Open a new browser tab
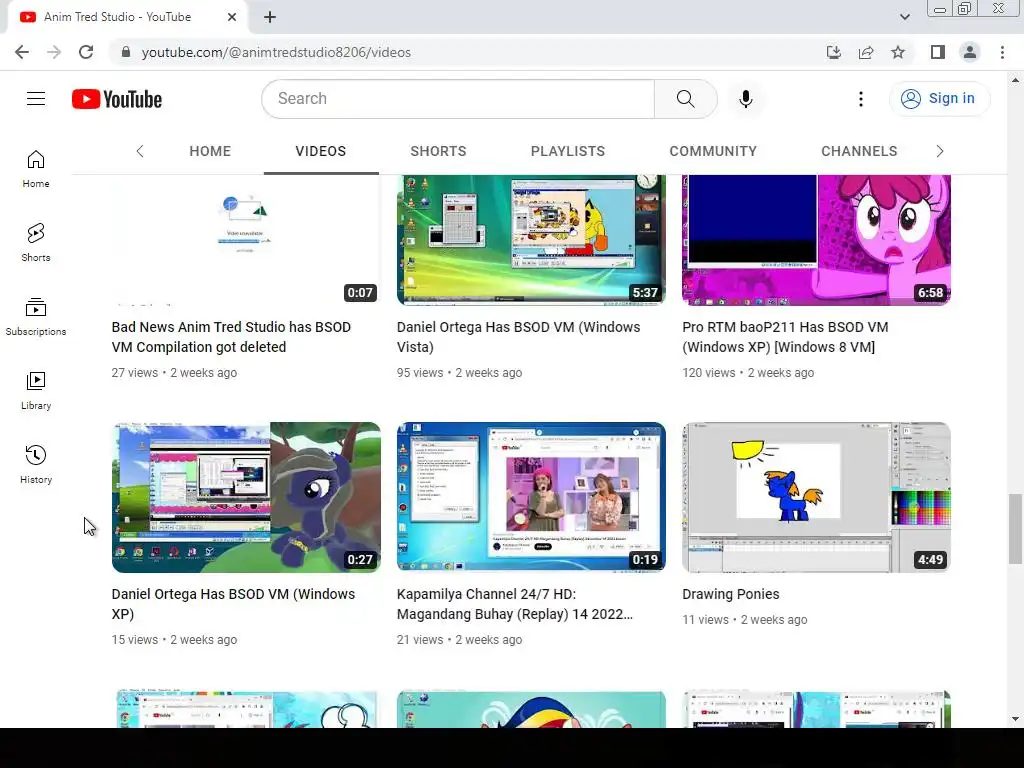This screenshot has width=1024, height=768. pos(270,17)
